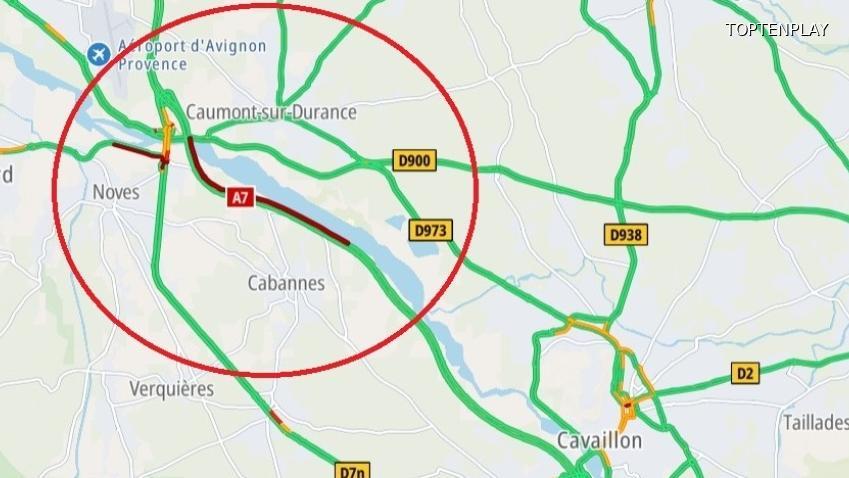The width and height of the screenshot is (849, 478).
Task: Click the Caumont-sur-Durance town label
Action: [271, 113]
